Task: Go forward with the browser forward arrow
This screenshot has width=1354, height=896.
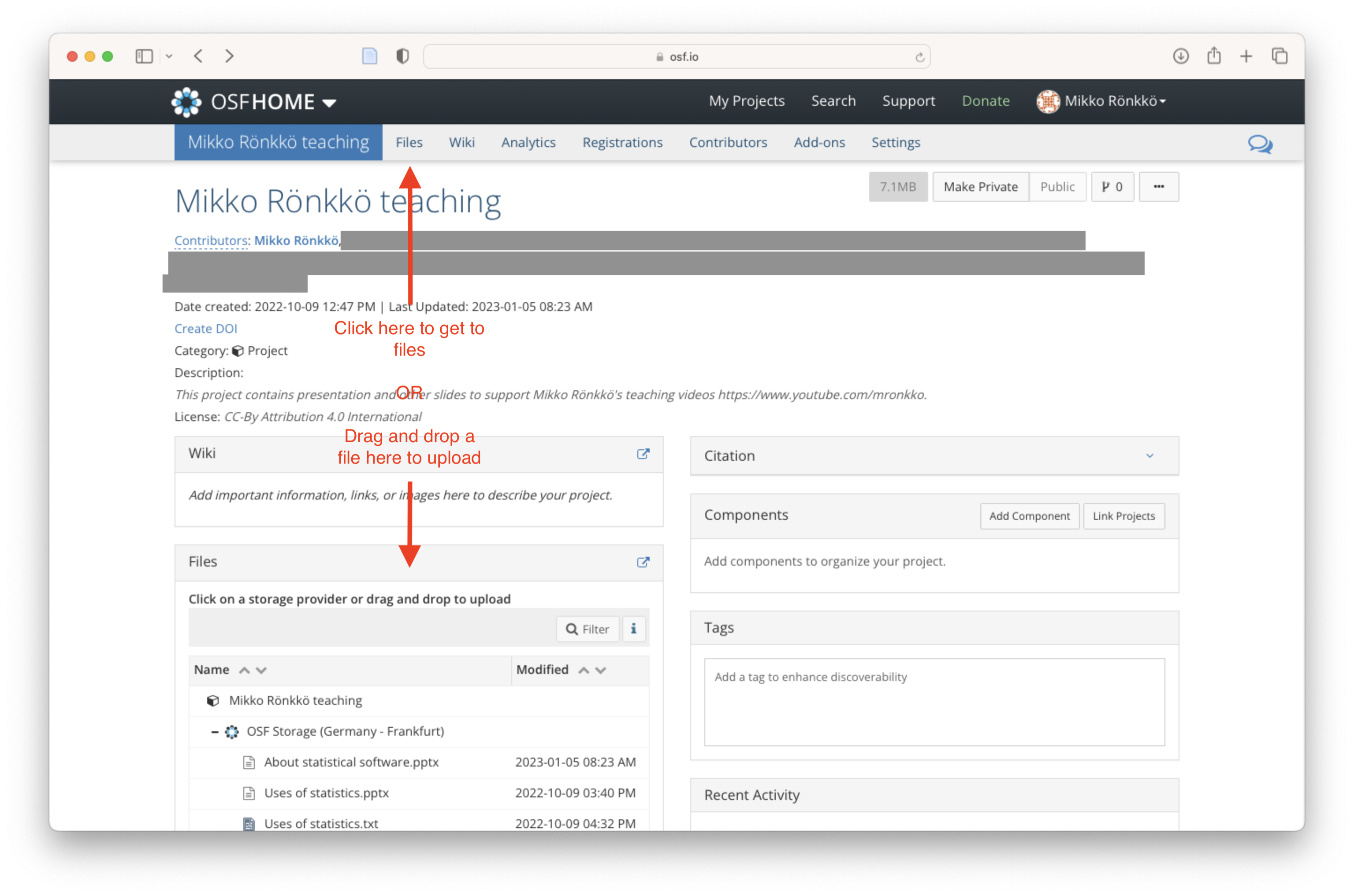Action: tap(229, 56)
